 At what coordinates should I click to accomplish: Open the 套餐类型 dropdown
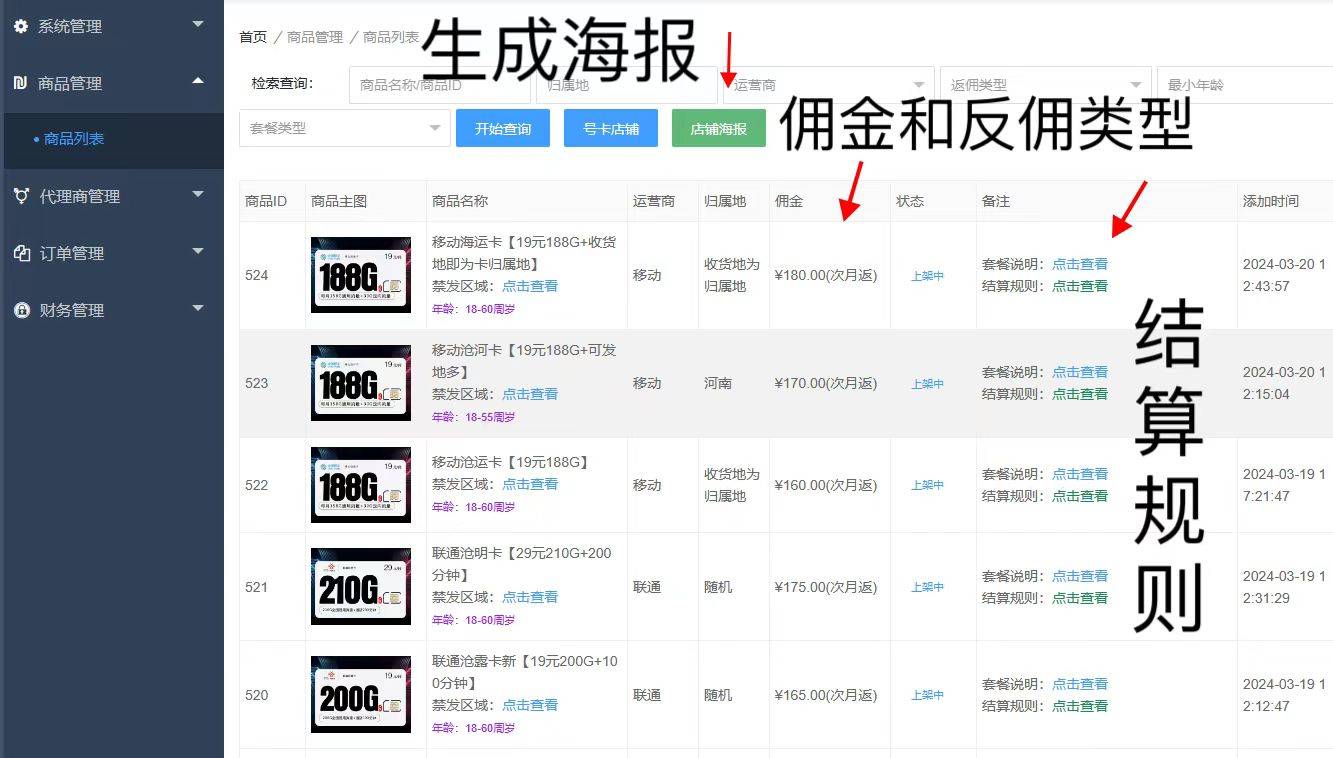click(x=344, y=128)
